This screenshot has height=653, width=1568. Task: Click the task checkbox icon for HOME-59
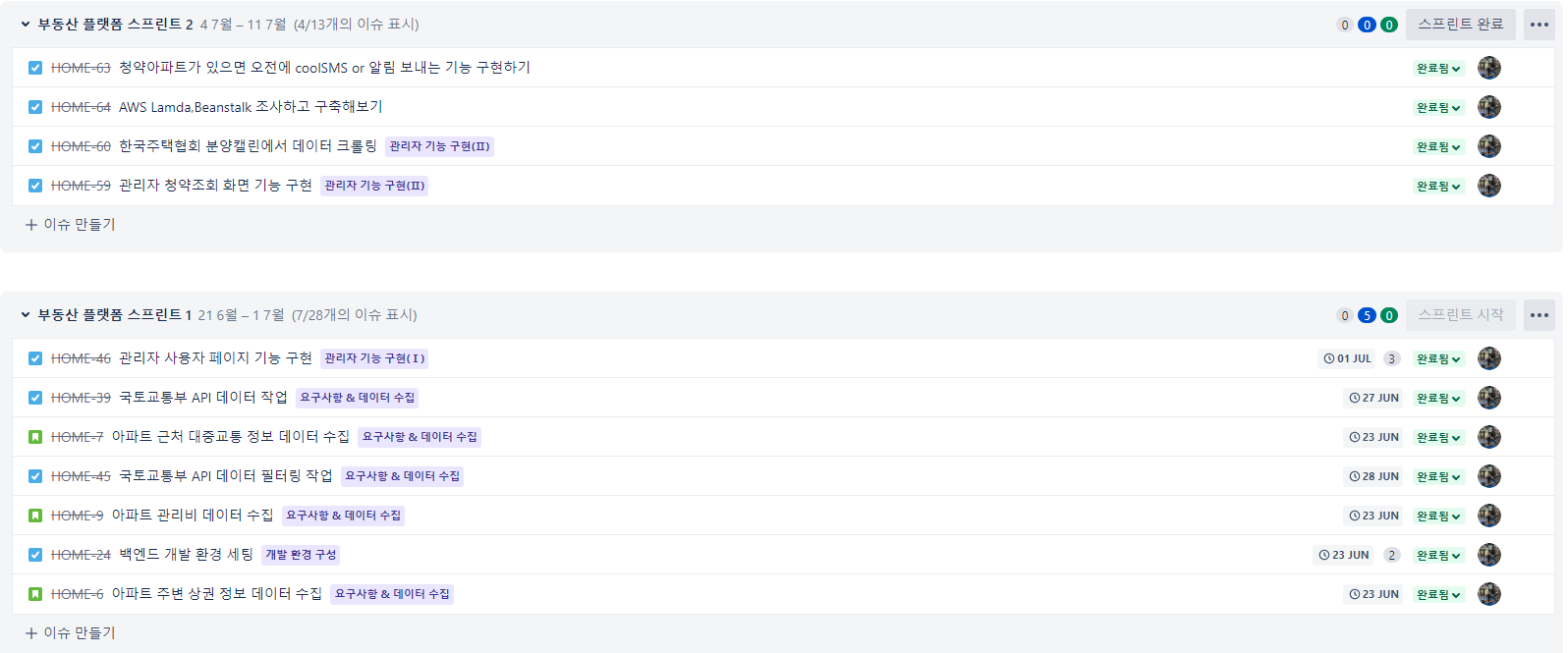coord(35,186)
